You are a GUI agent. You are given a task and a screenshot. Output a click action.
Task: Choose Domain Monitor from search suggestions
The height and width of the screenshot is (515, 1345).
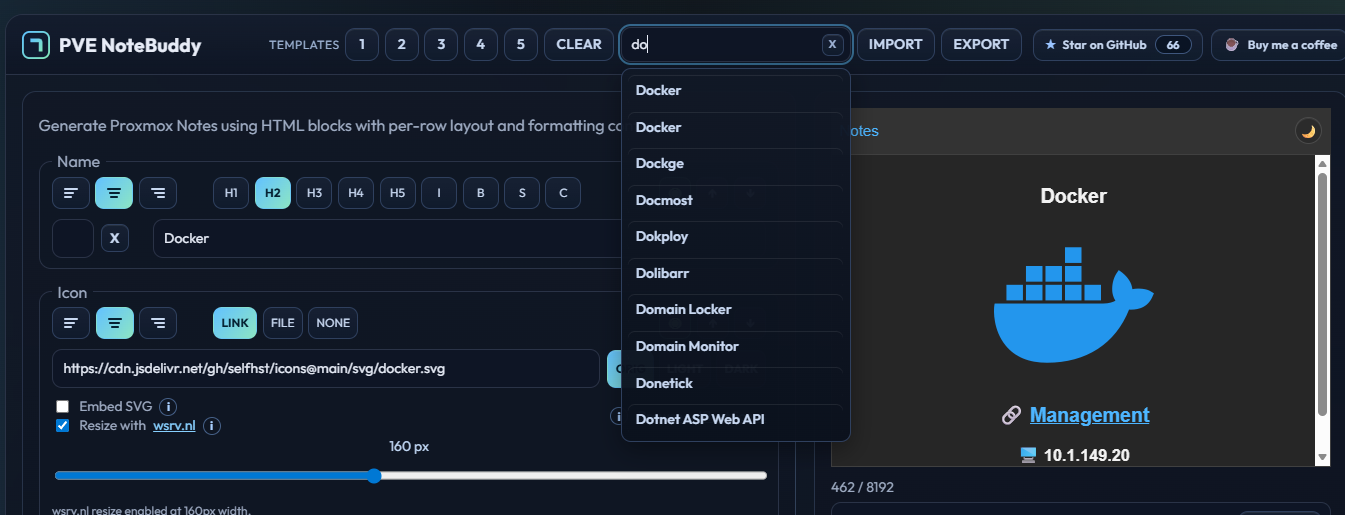(x=736, y=346)
